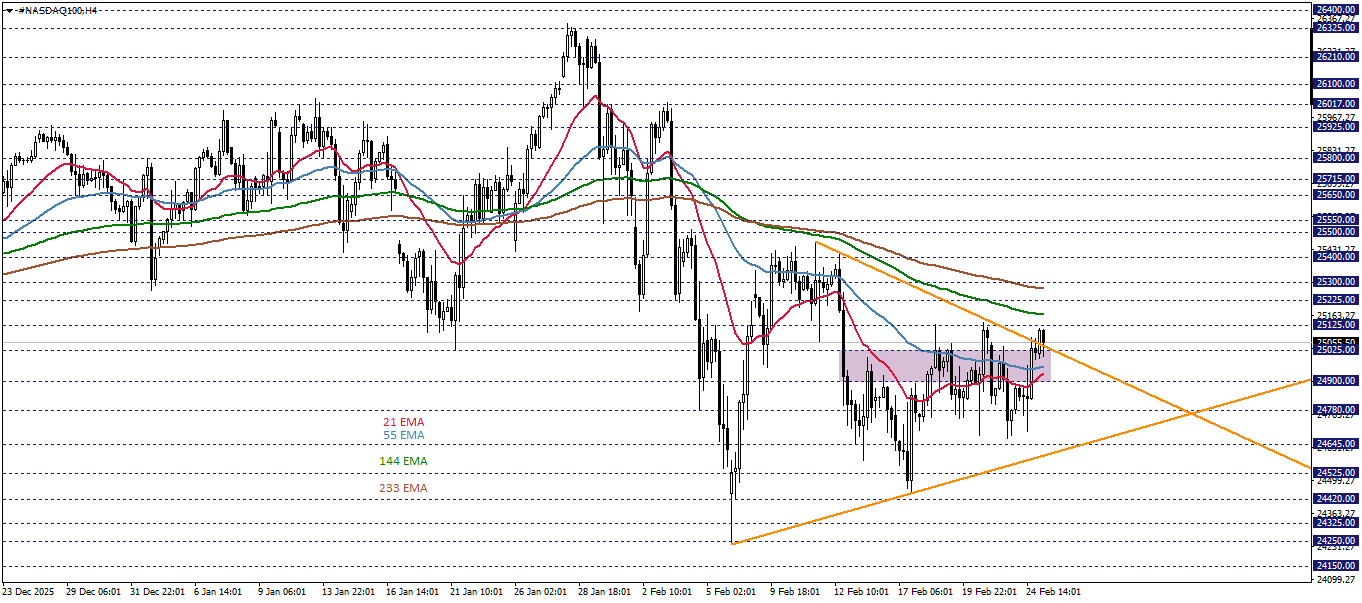Image resolution: width=1362 pixels, height=603 pixels.
Task: Expand the #NASDAQ100 symbol dropdown arrow
Action: point(9,10)
